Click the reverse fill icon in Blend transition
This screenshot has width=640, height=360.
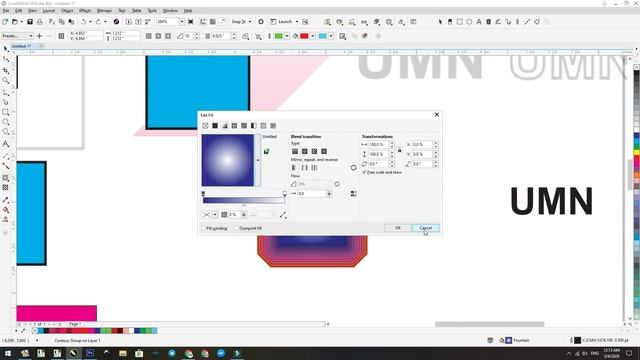point(353,168)
